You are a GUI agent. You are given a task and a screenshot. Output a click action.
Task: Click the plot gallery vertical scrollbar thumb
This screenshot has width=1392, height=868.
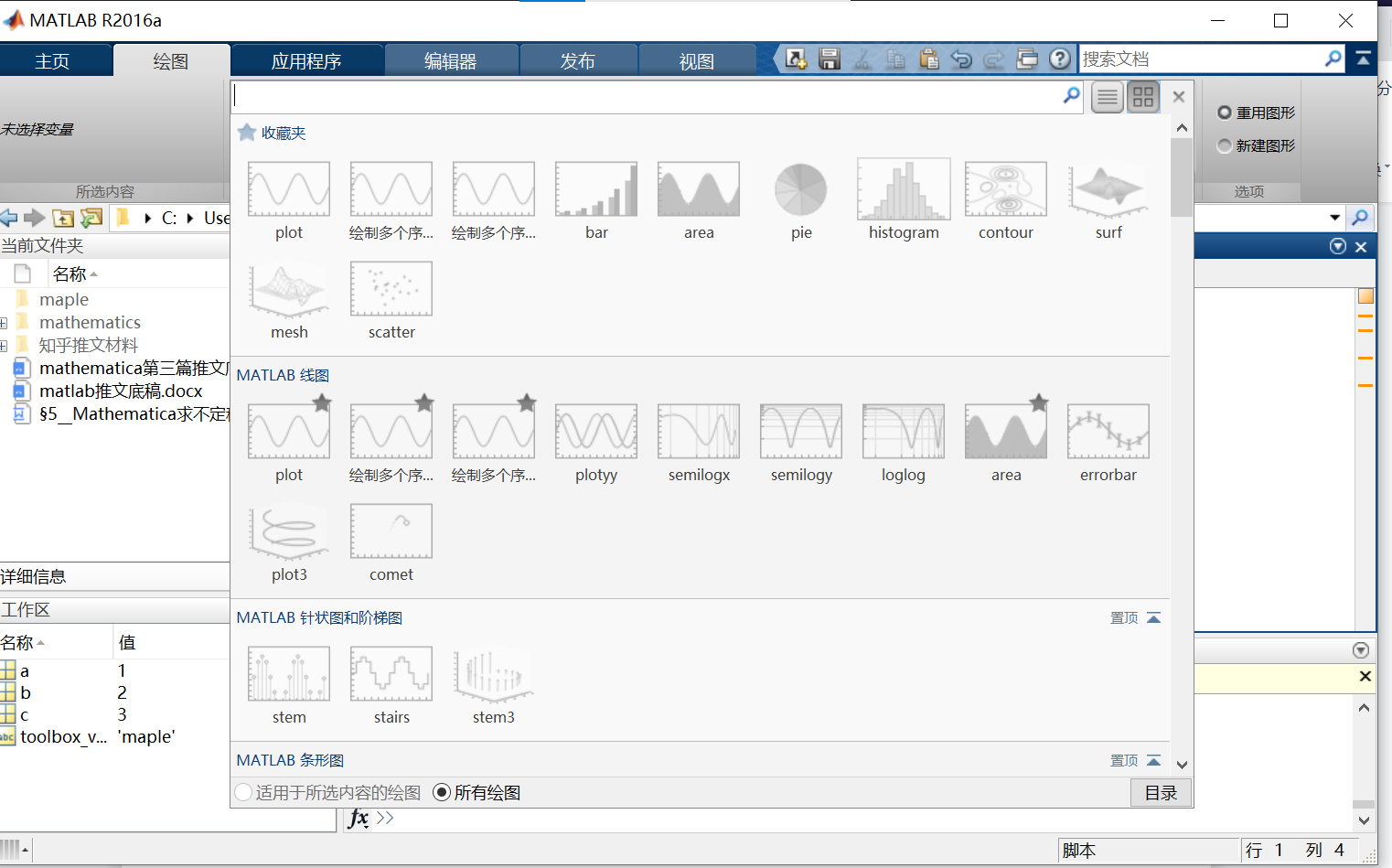click(x=1182, y=177)
